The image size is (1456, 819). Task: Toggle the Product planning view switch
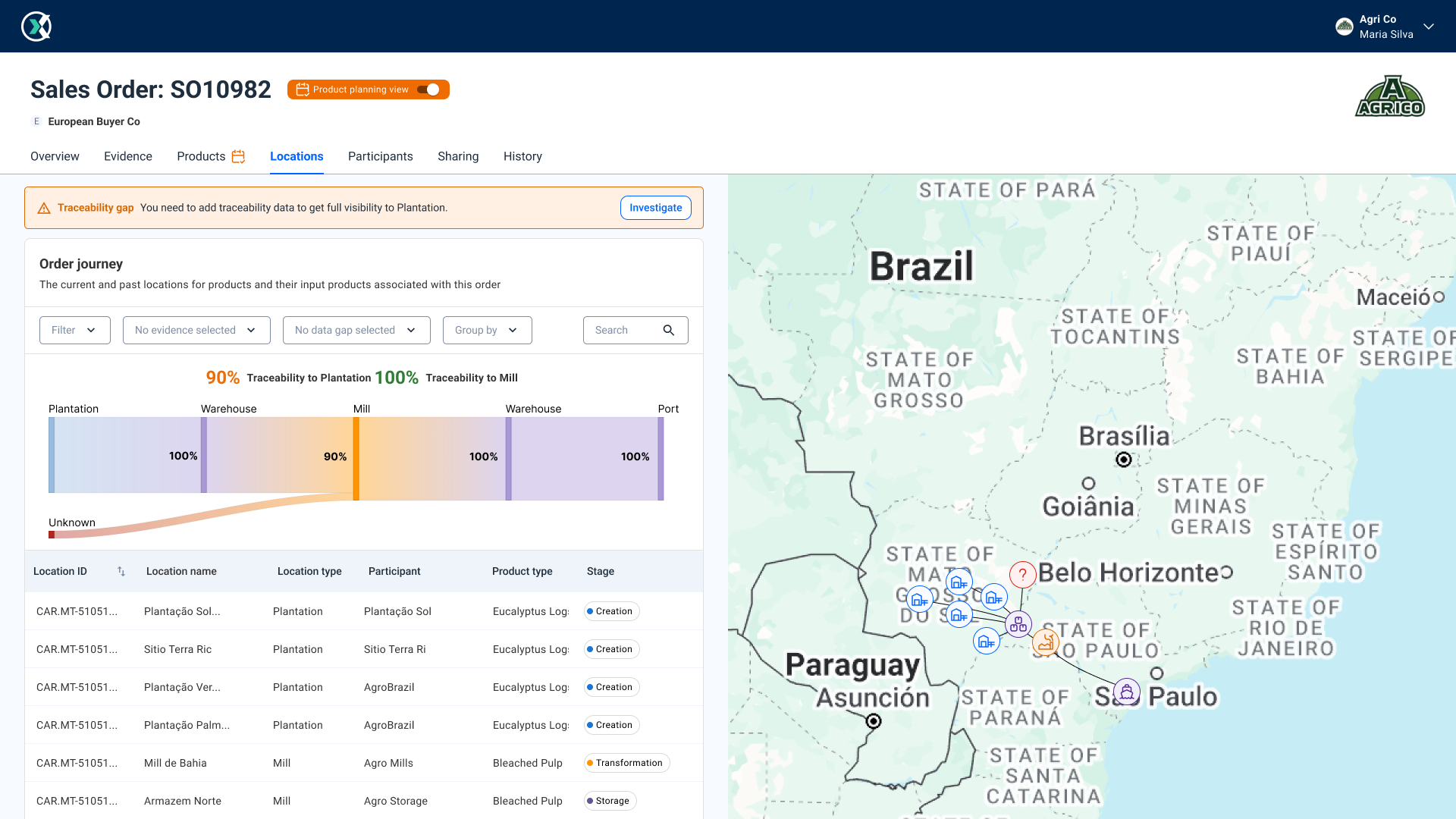tap(428, 89)
